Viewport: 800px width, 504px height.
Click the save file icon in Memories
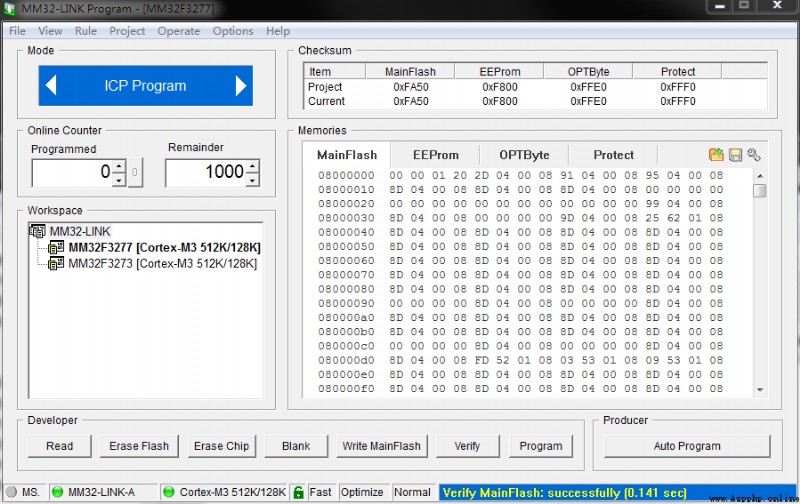pos(735,155)
